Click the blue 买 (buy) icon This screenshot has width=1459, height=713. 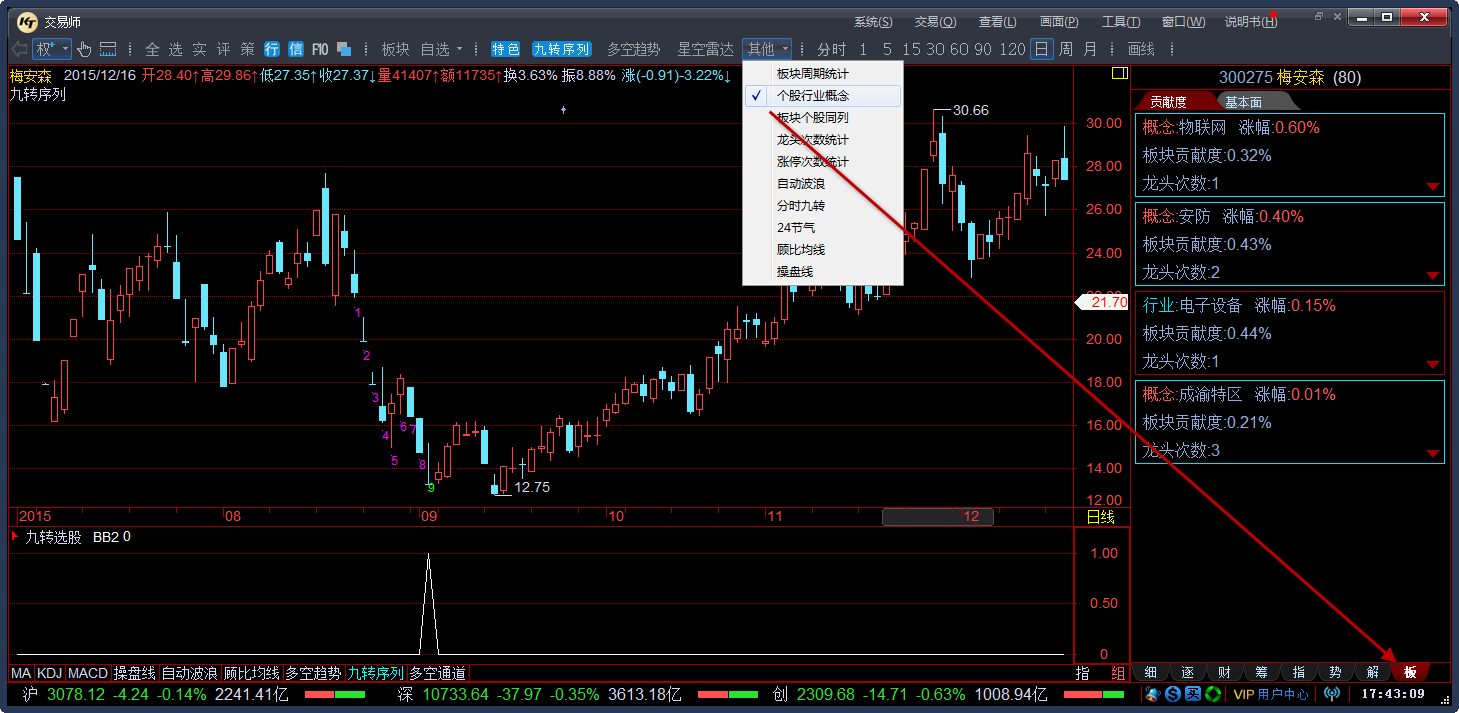coord(1193,694)
